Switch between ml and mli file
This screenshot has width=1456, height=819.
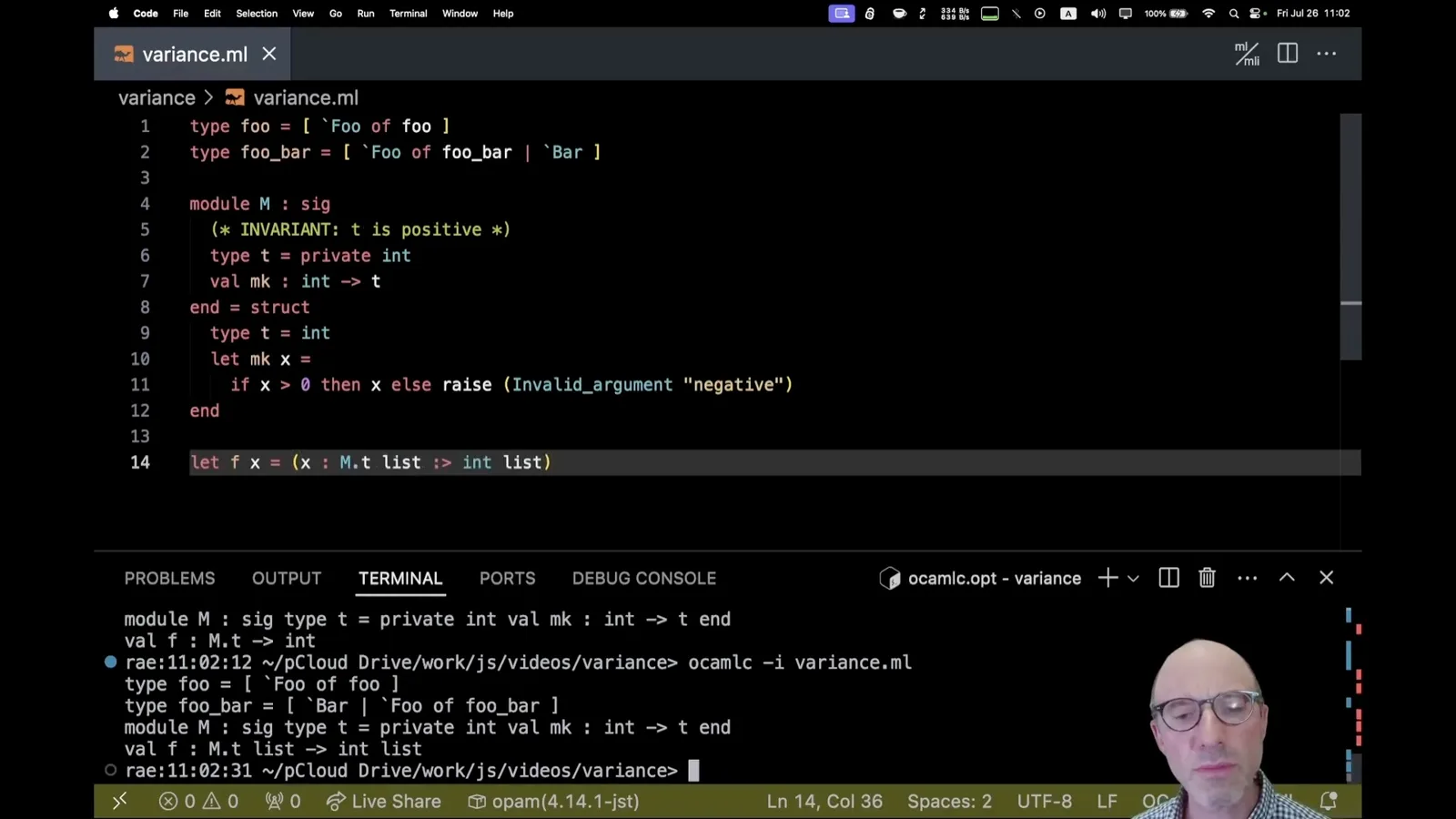1247,54
